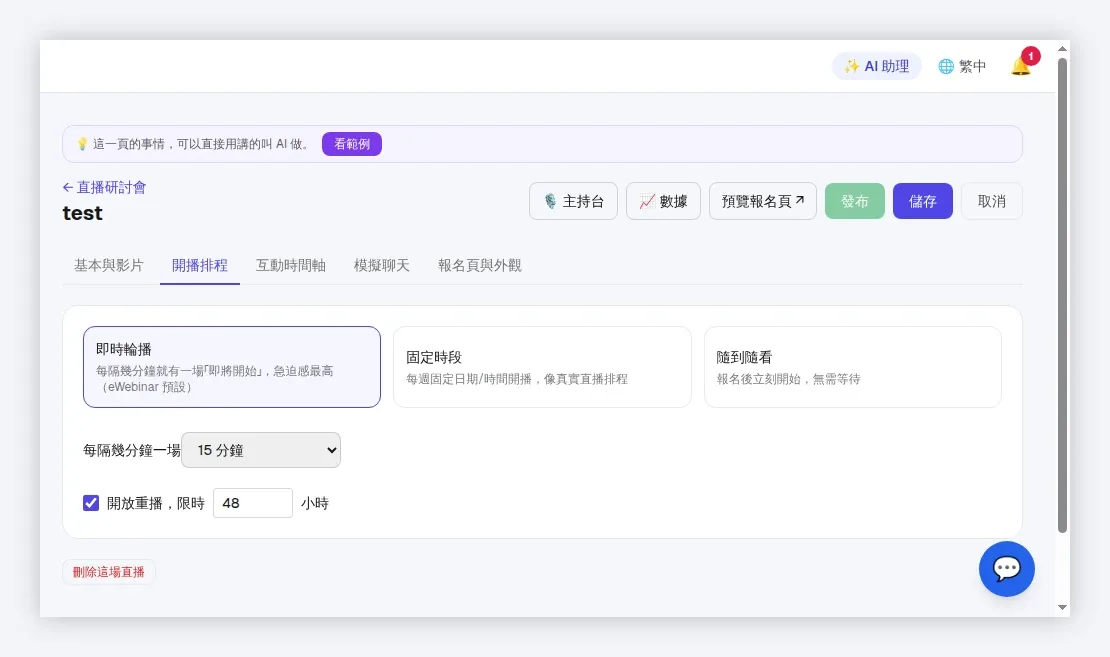The image size is (1110, 657).
Task: Open notifications bell with red badge
Action: click(x=1022, y=65)
